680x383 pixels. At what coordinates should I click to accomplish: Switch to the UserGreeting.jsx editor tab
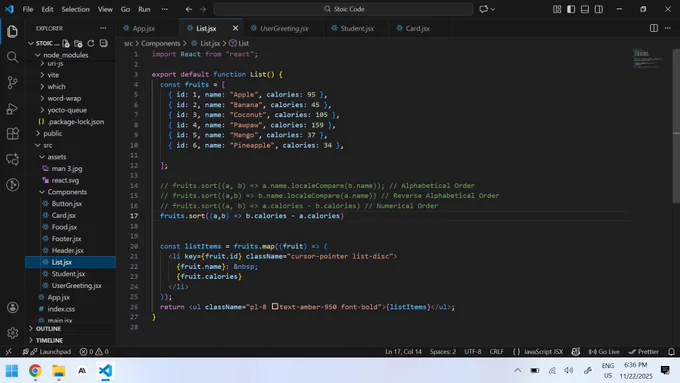[x=284, y=28]
